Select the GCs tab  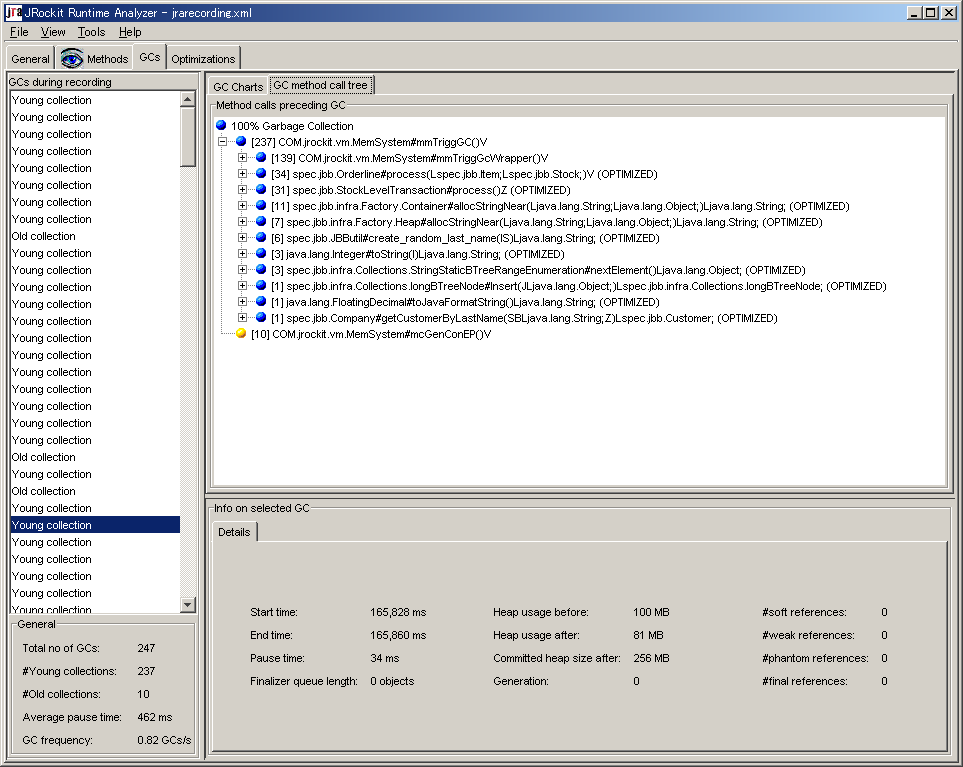pos(149,57)
